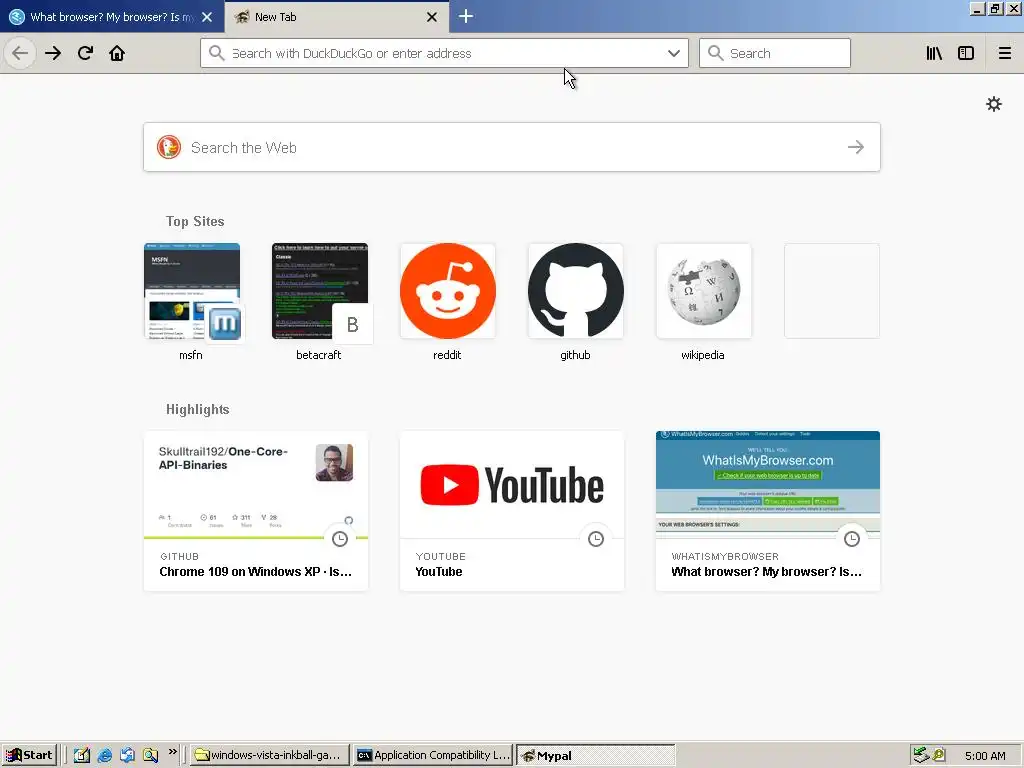The image size is (1024, 768).
Task: Expand the address bar history dropdown
Action: (674, 53)
